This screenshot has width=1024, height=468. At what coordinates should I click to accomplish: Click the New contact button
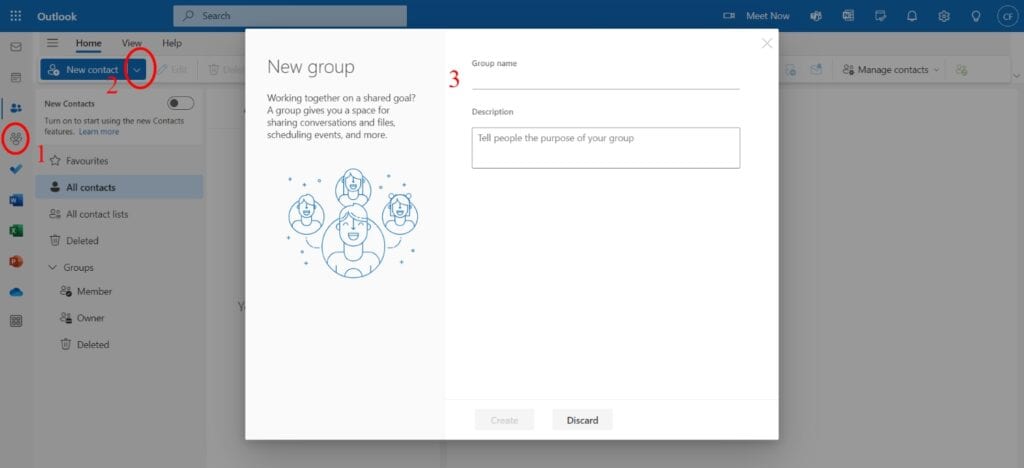pyautogui.click(x=84, y=70)
